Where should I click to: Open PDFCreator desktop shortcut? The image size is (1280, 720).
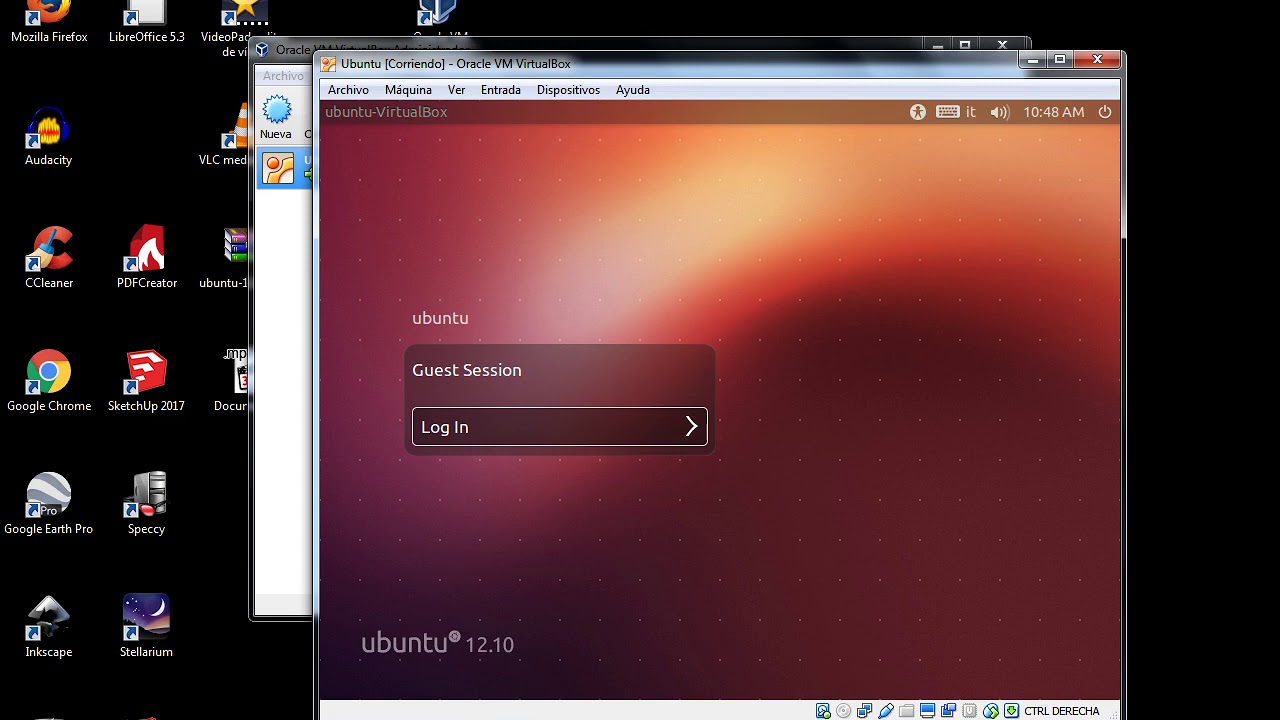point(147,259)
